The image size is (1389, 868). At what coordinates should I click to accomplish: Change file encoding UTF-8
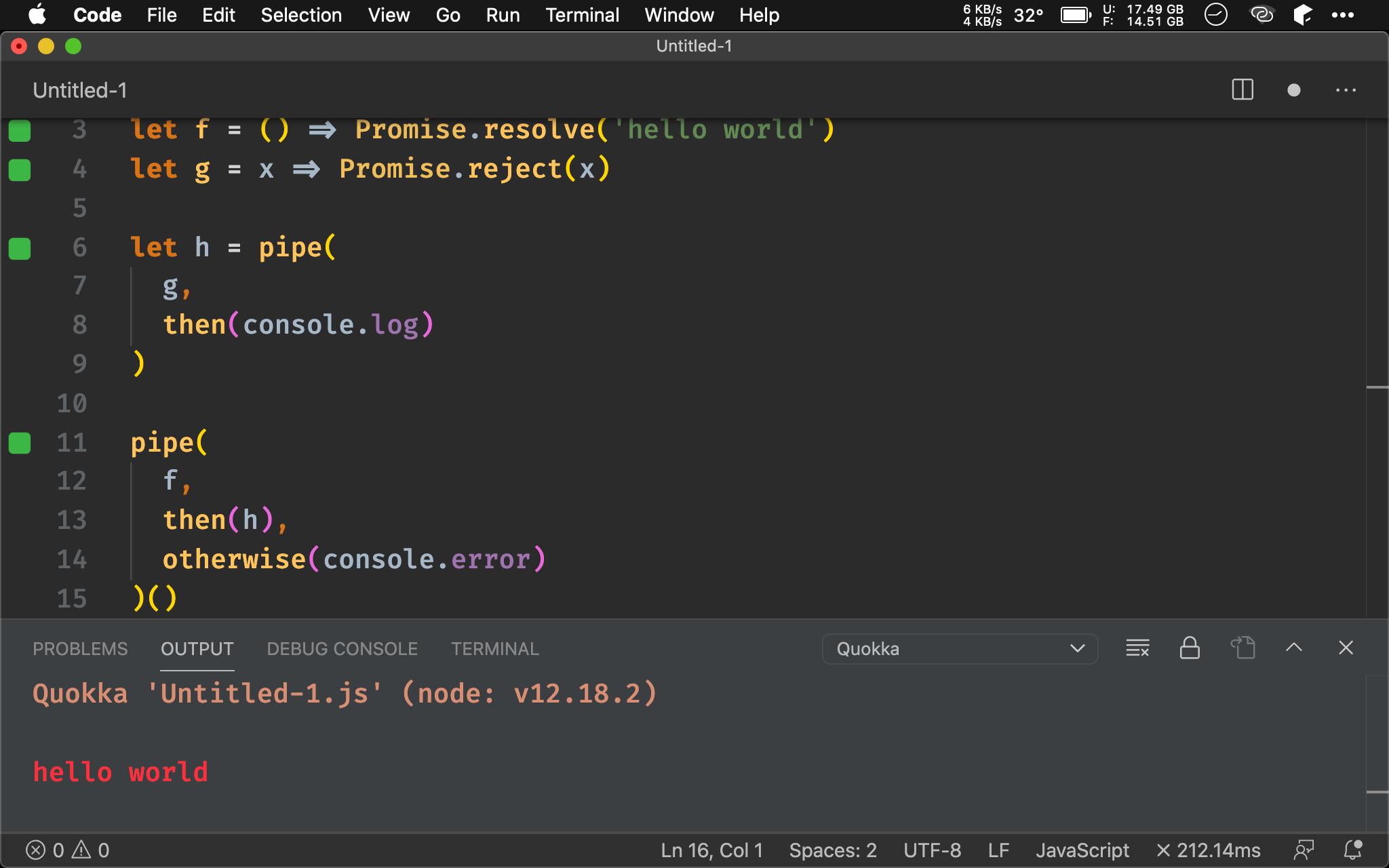932,850
